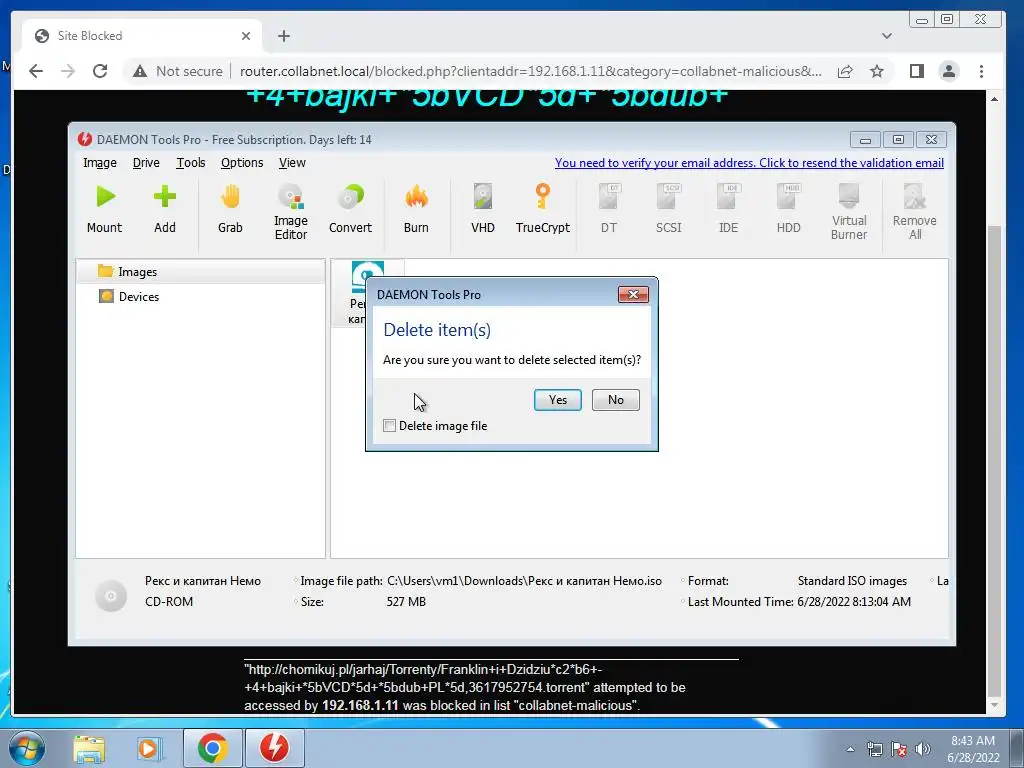This screenshot has height=768, width=1024.
Task: Click the CD-ROM label in info panel
Action: 168,601
